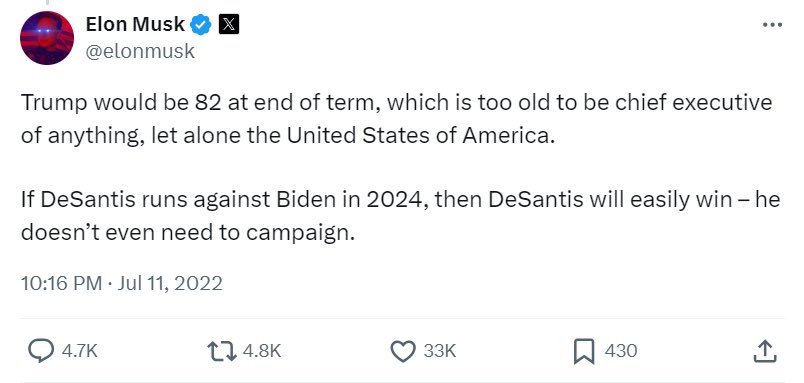Click the Jul 11, 2022 date
The image size is (804, 383).
tap(170, 284)
